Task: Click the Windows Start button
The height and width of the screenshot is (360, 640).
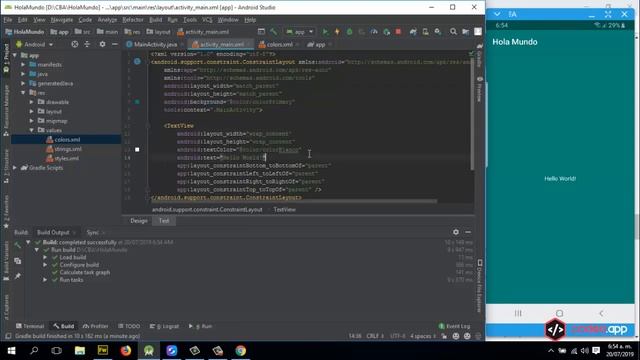Action: coord(11,351)
